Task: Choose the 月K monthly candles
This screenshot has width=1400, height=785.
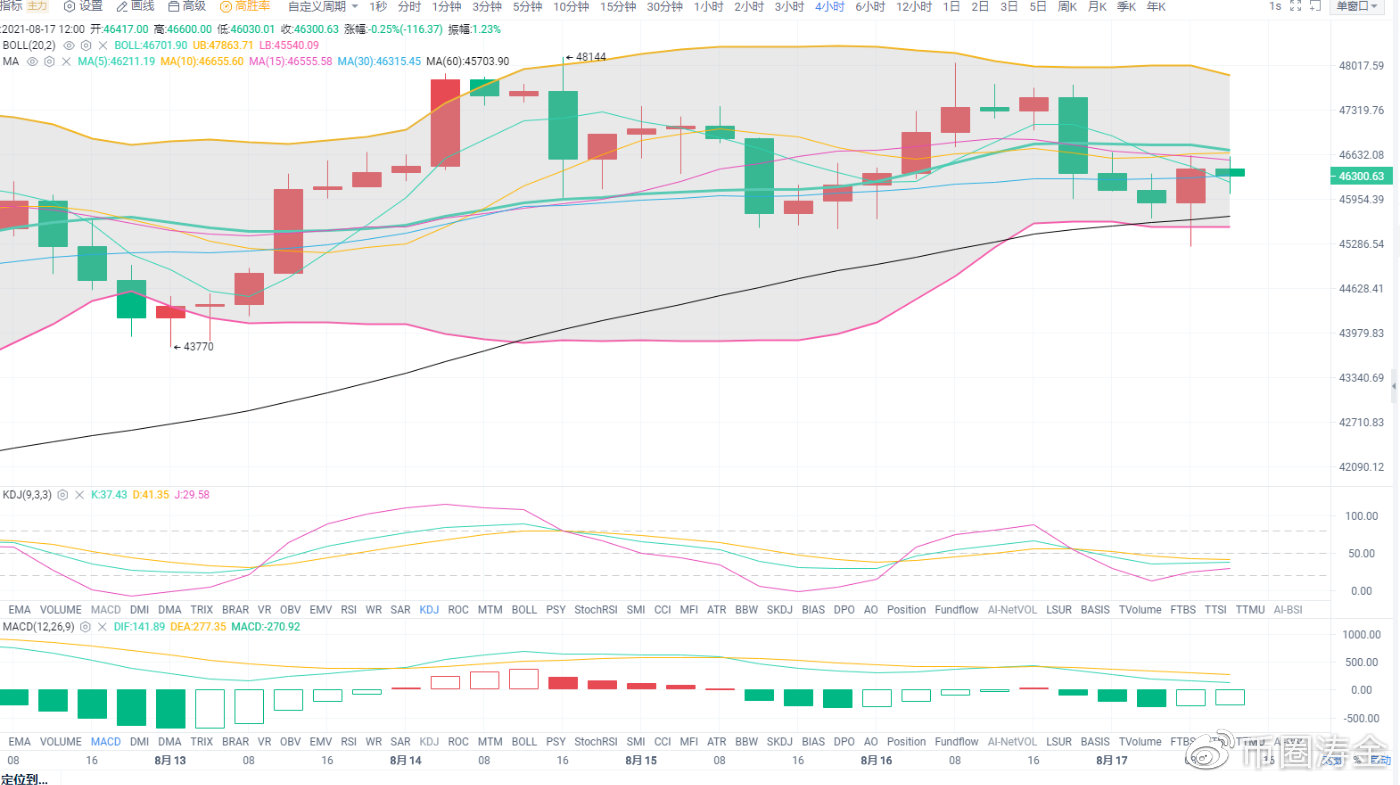Action: pos(1097,6)
